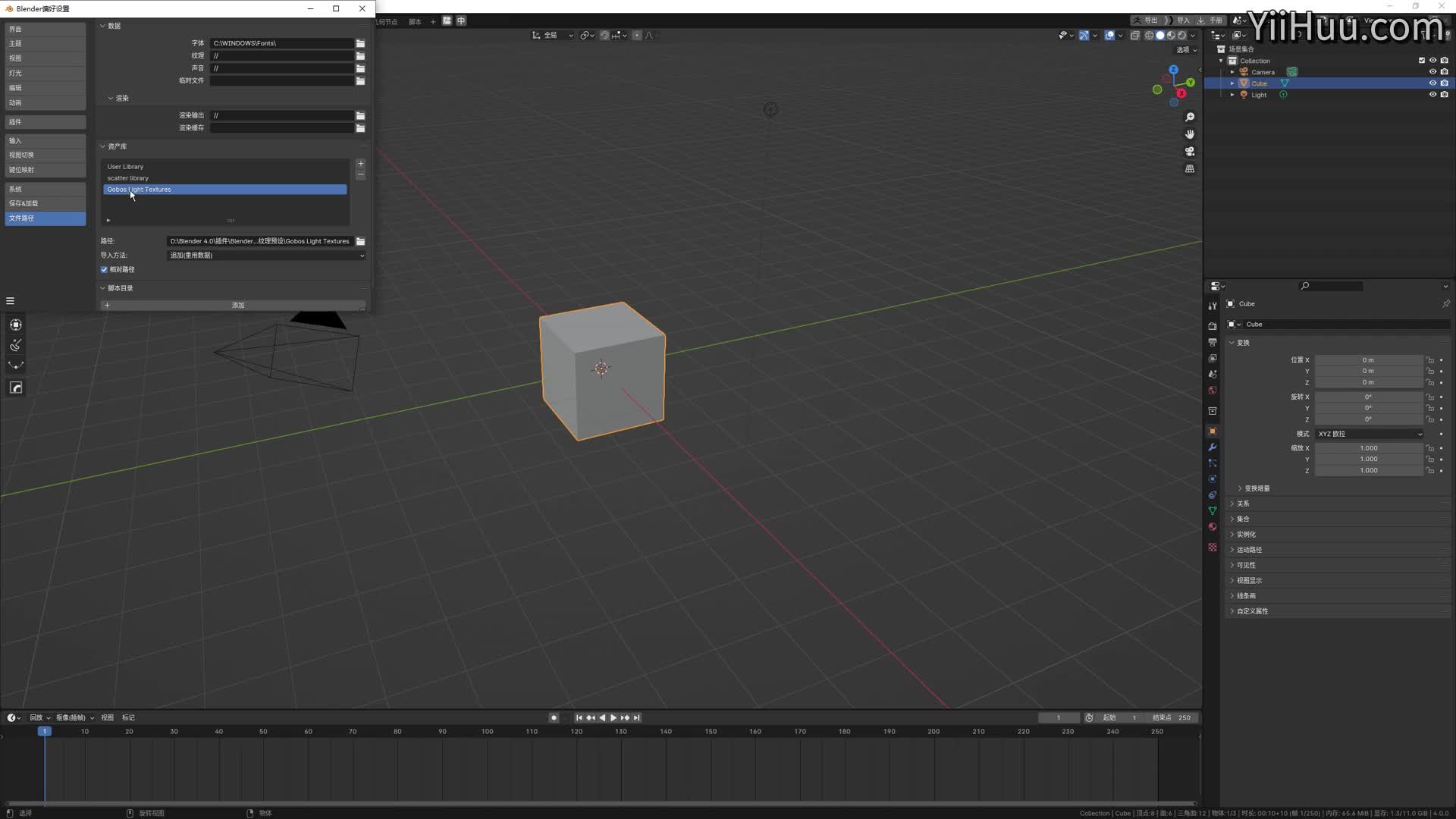
Task: Uncheck the relative path checkbox
Action: click(x=105, y=269)
